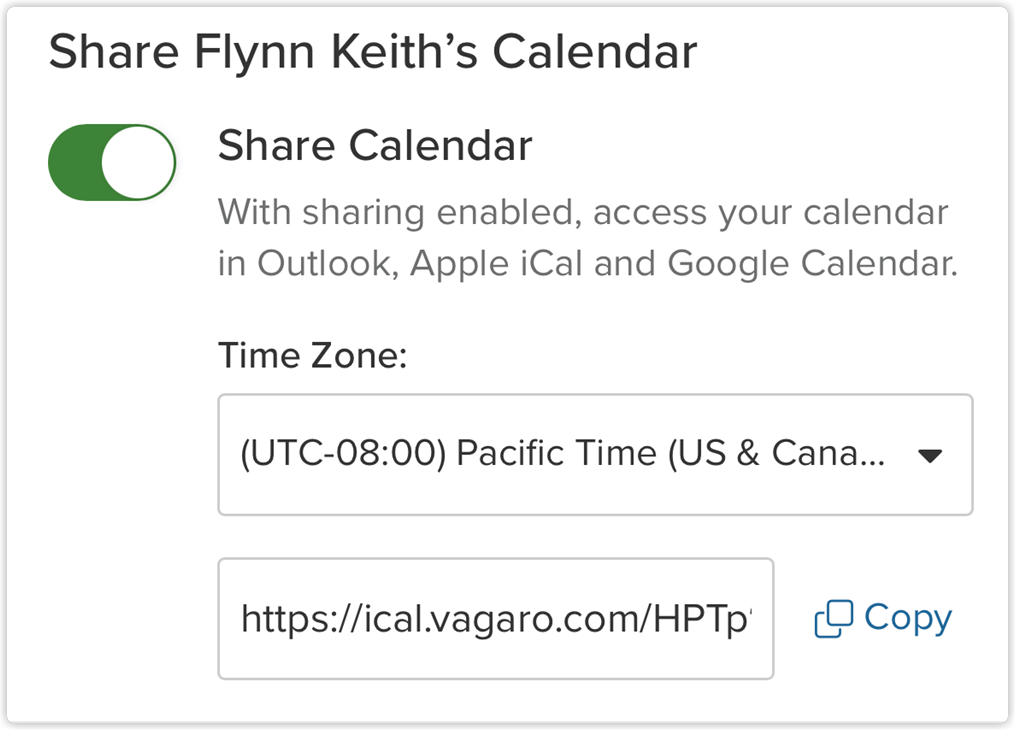Click the copy icon beside the URL
Screen dimensions: 1016x731
(833, 620)
